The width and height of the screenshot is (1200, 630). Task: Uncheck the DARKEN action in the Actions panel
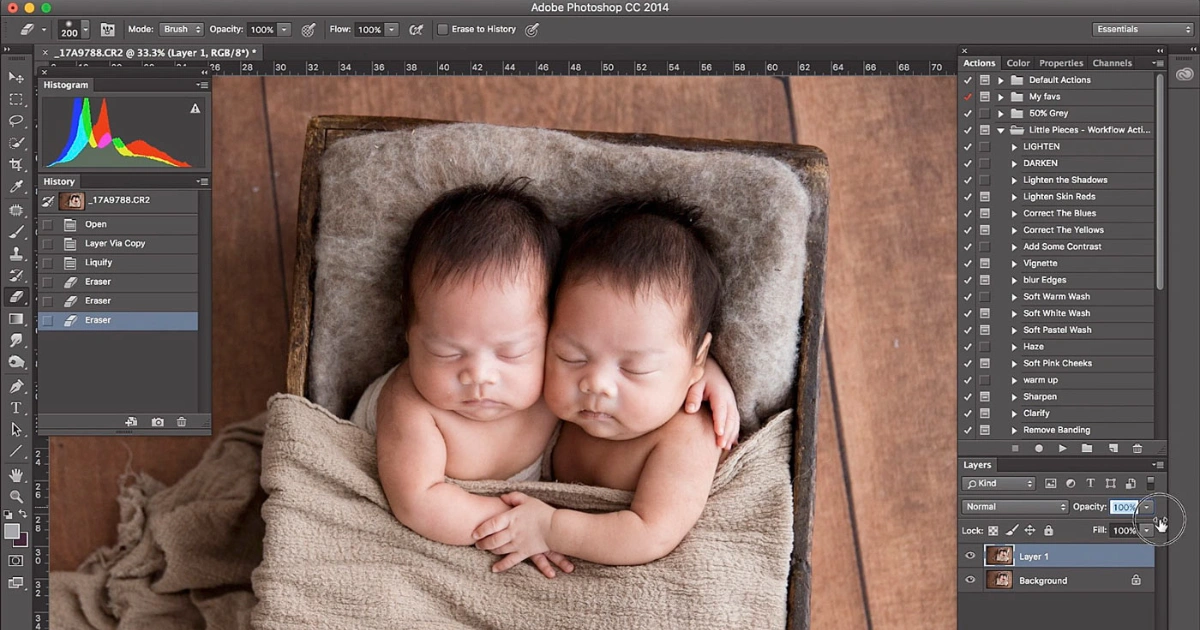point(966,163)
